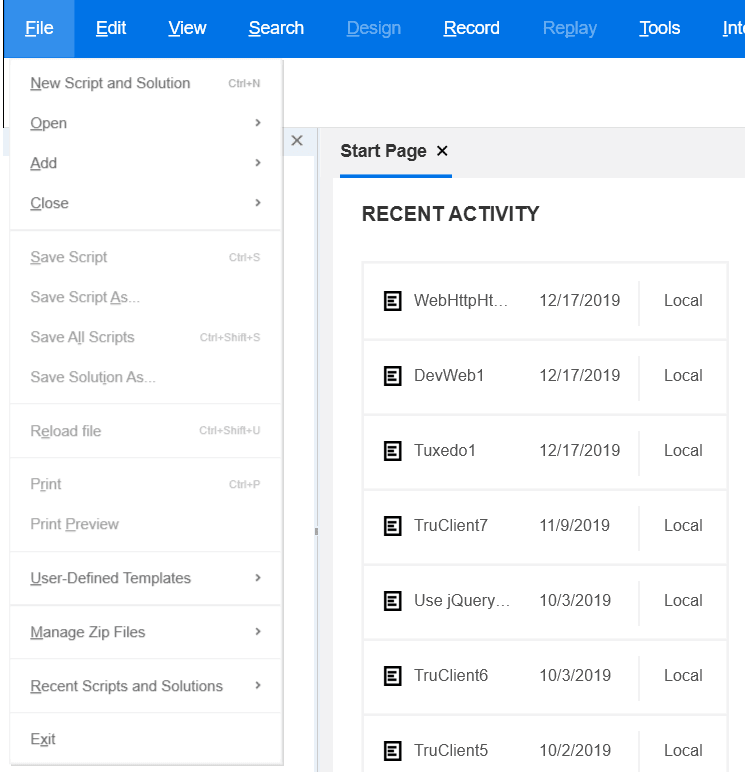Click Local label in Tuxedo1 row

(683, 450)
